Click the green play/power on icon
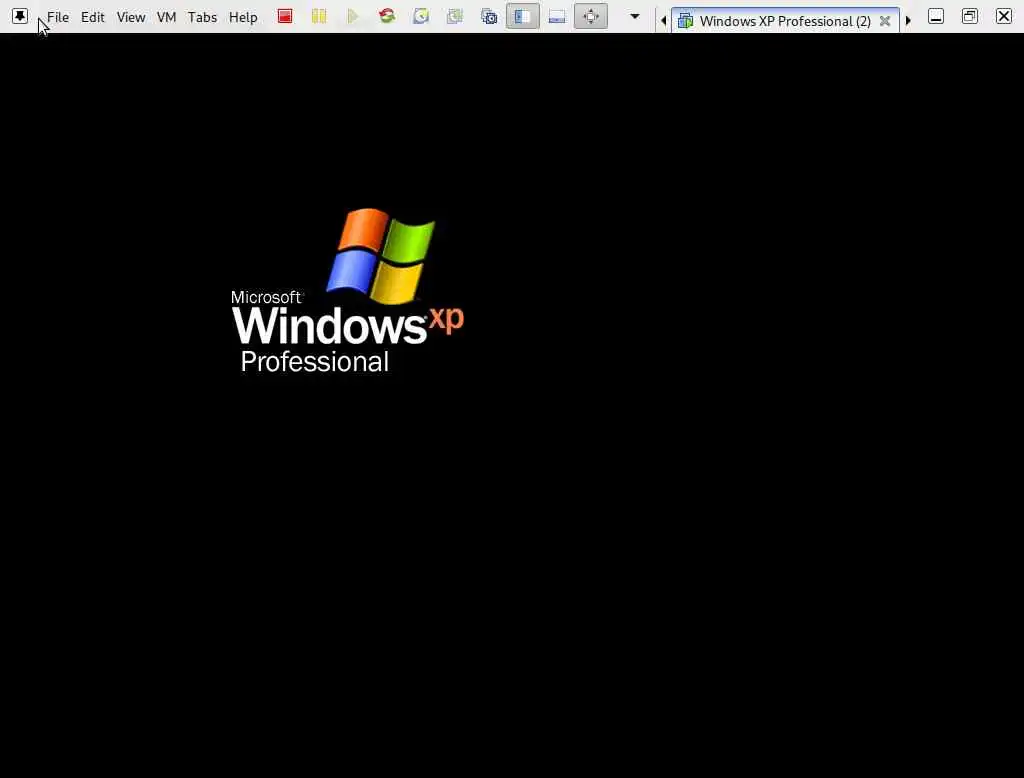The height and width of the screenshot is (778, 1024). click(353, 16)
